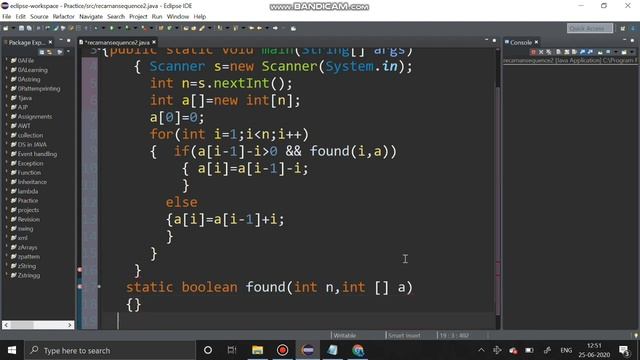Click the ENG language indicator in system tray
Screen dimensions: 640x360
566,350
